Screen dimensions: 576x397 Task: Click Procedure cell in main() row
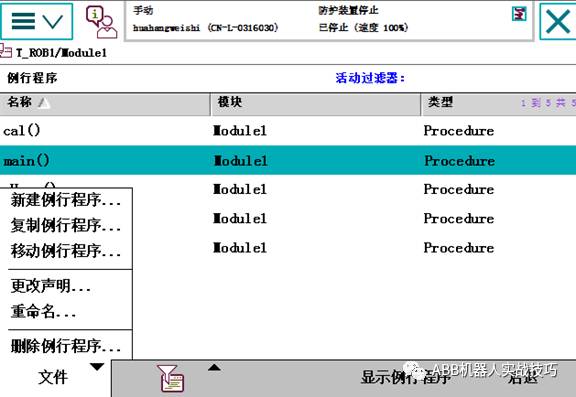[459, 161]
